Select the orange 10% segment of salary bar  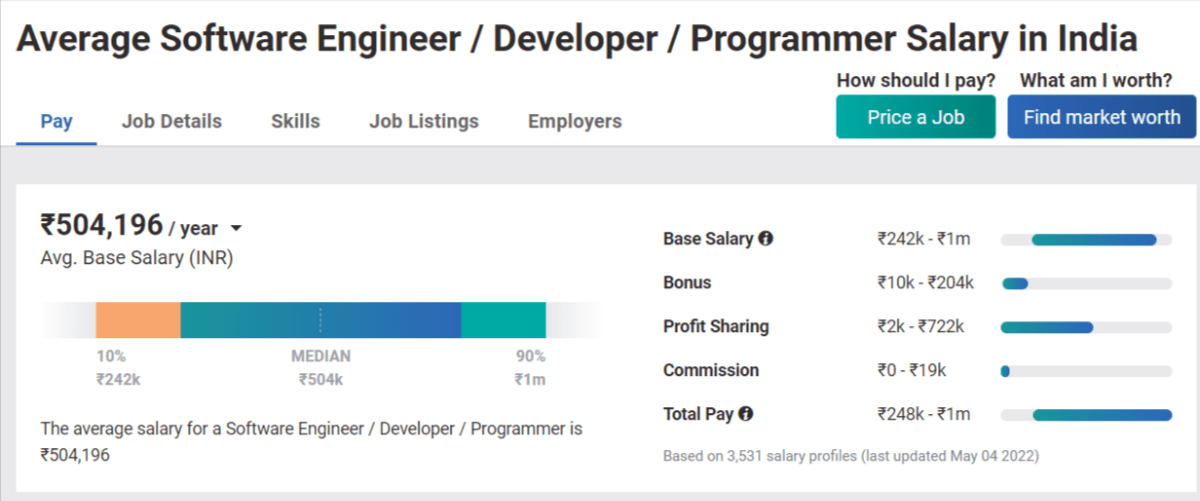click(138, 320)
